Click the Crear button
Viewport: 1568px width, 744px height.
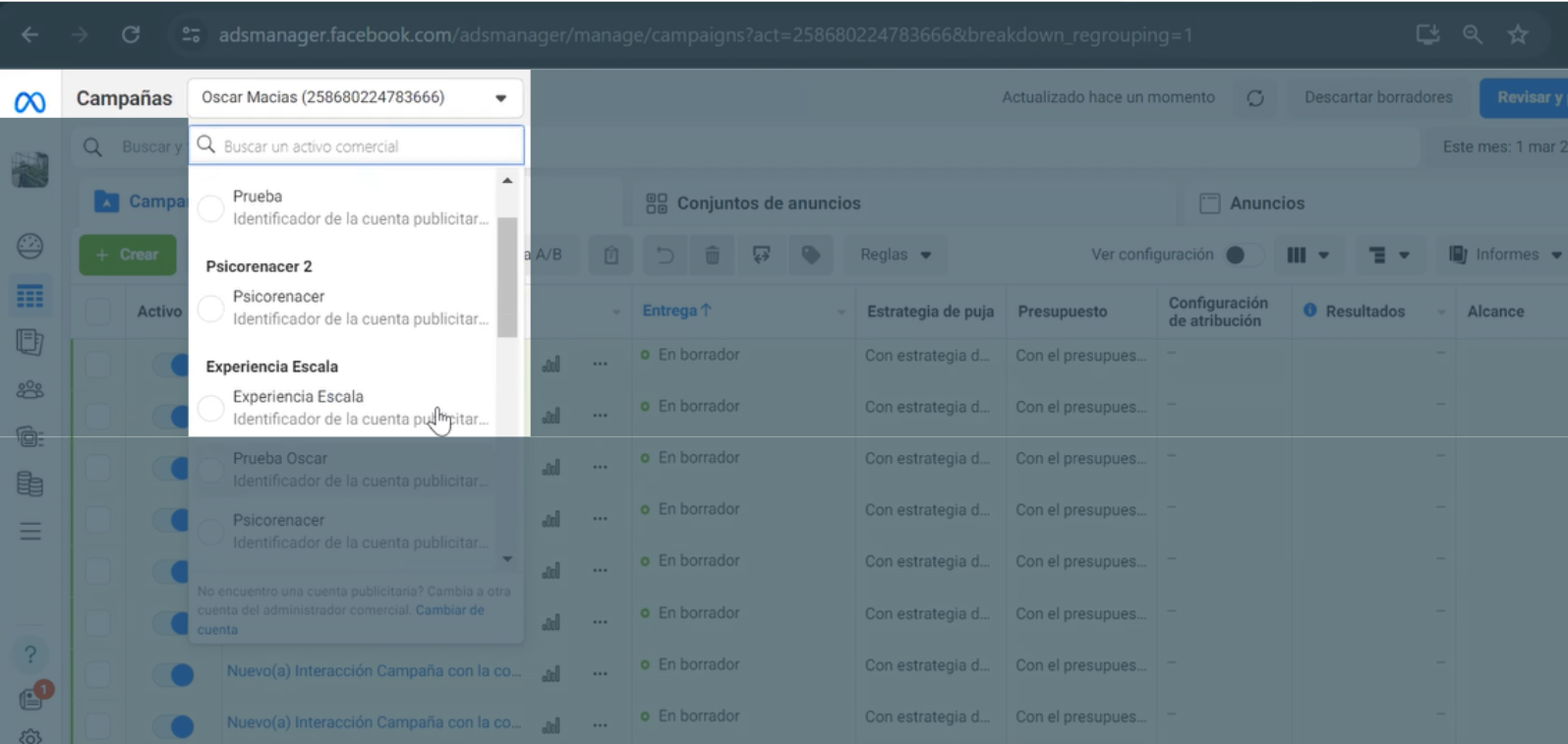click(x=128, y=255)
